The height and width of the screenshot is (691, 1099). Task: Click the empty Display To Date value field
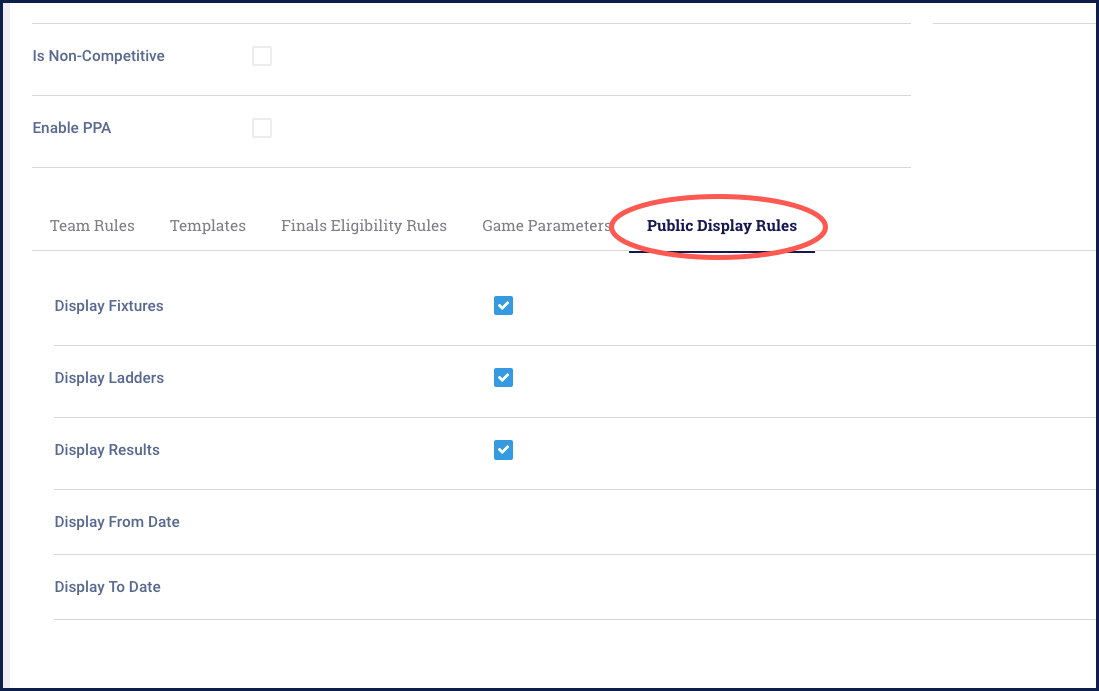click(600, 587)
